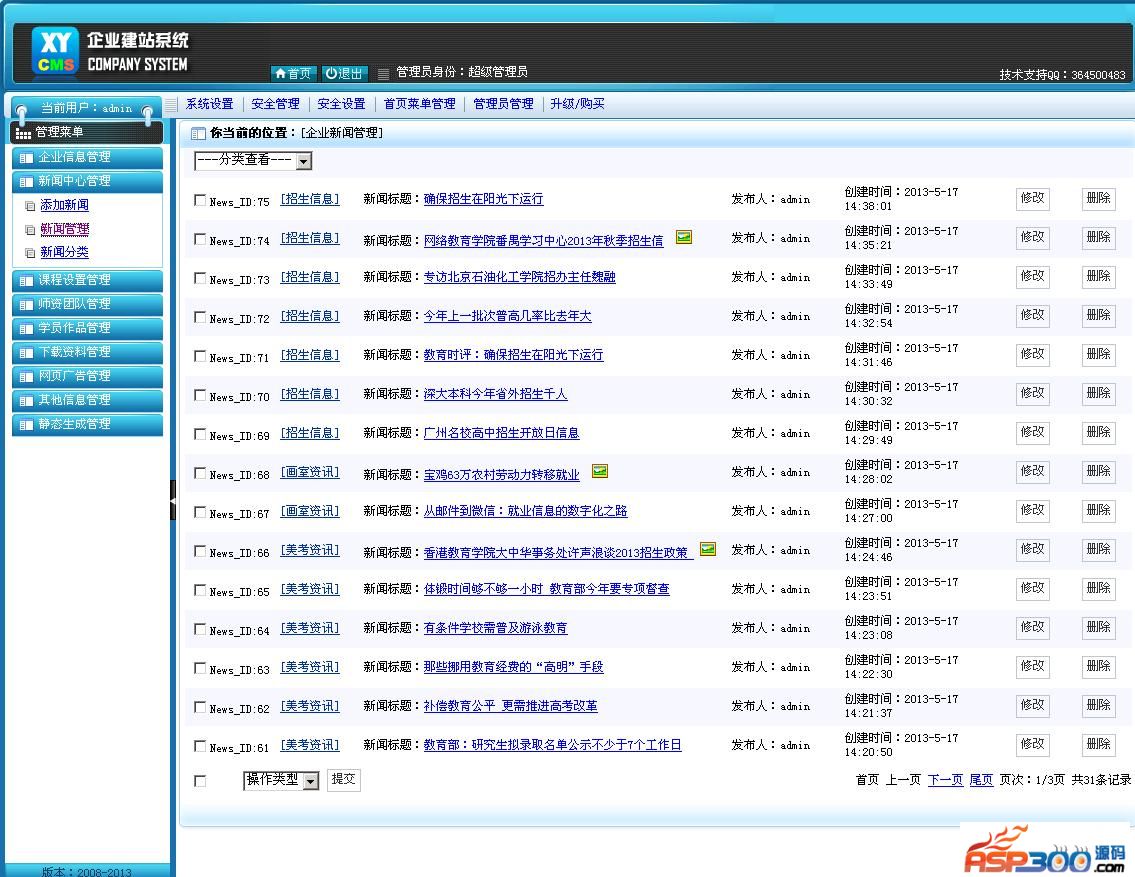Go to 下一页 in the pagination
The image size is (1135, 877).
click(944, 780)
